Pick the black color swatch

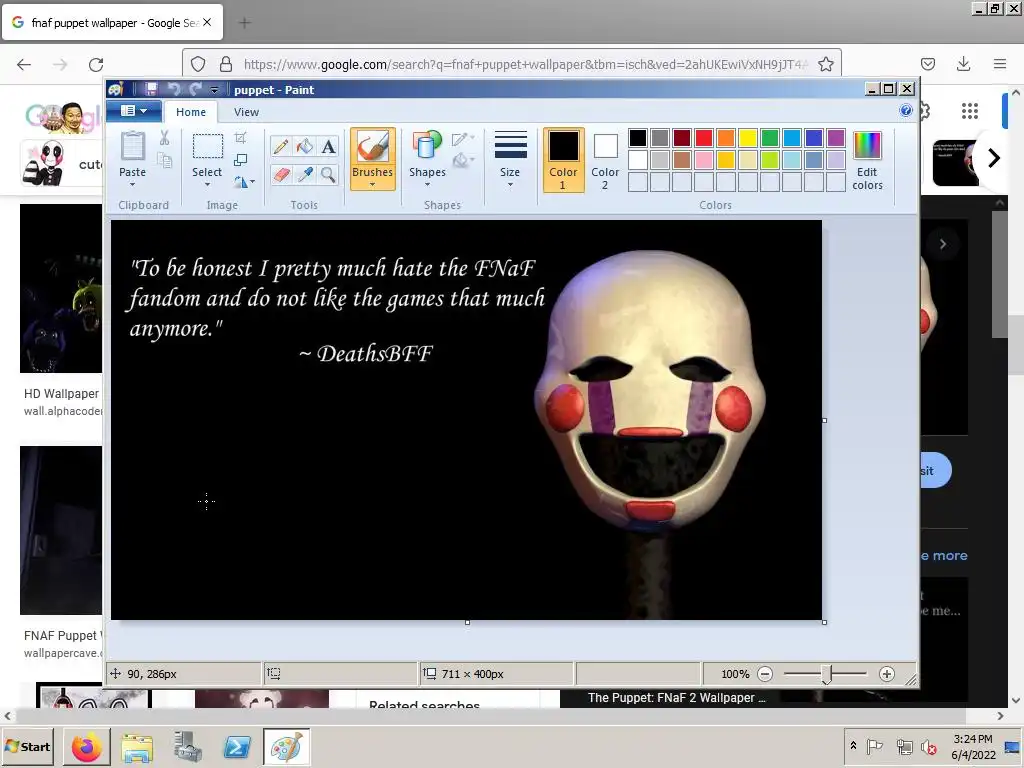[x=638, y=138]
